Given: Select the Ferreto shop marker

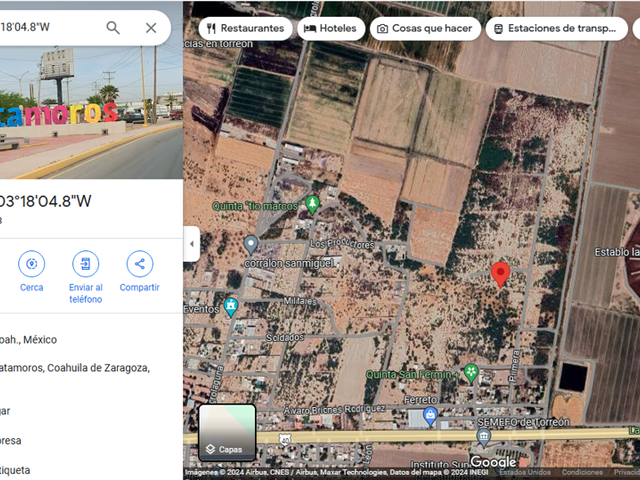Looking at the screenshot, I should (x=430, y=416).
